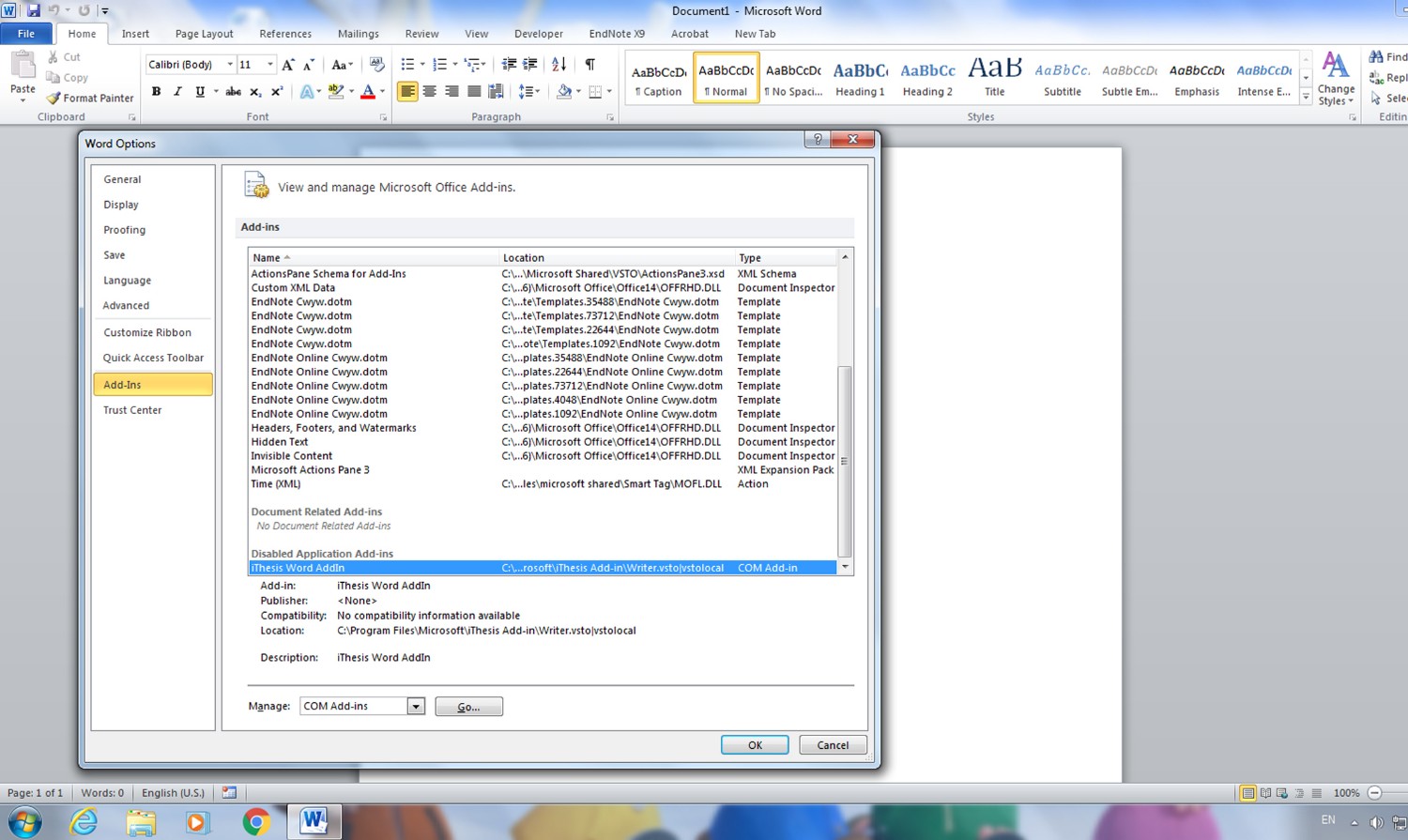The height and width of the screenshot is (840, 1408).
Task: Expand the Font dialog launcher
Action: [383, 117]
